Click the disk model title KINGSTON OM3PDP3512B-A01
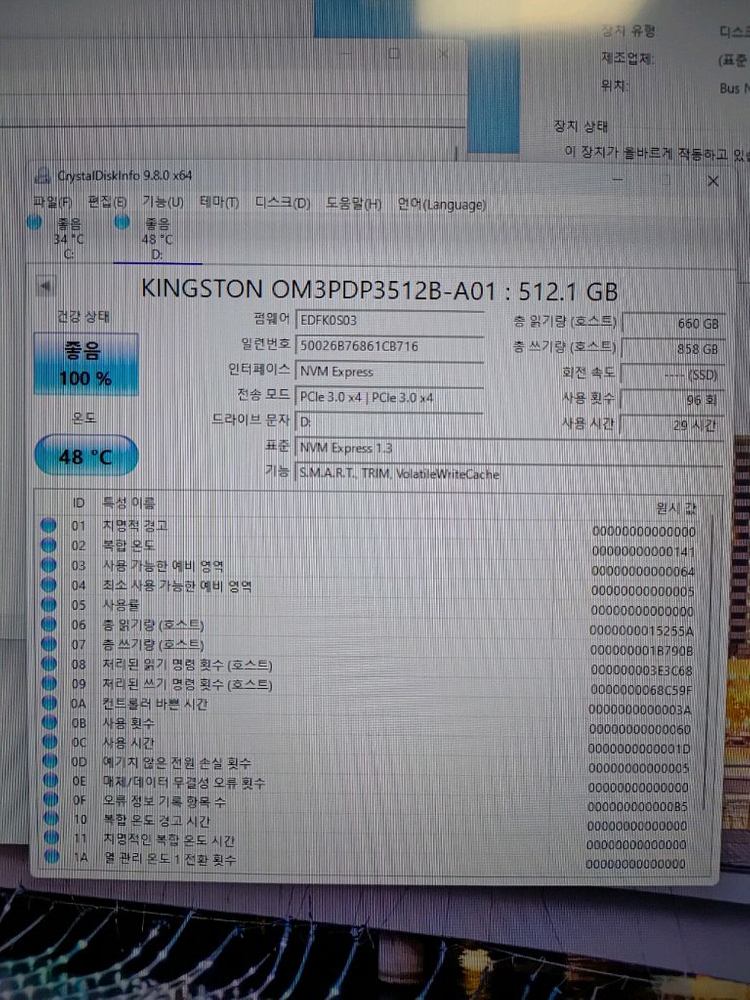Screen dimensions: 750x1000 (318, 290)
